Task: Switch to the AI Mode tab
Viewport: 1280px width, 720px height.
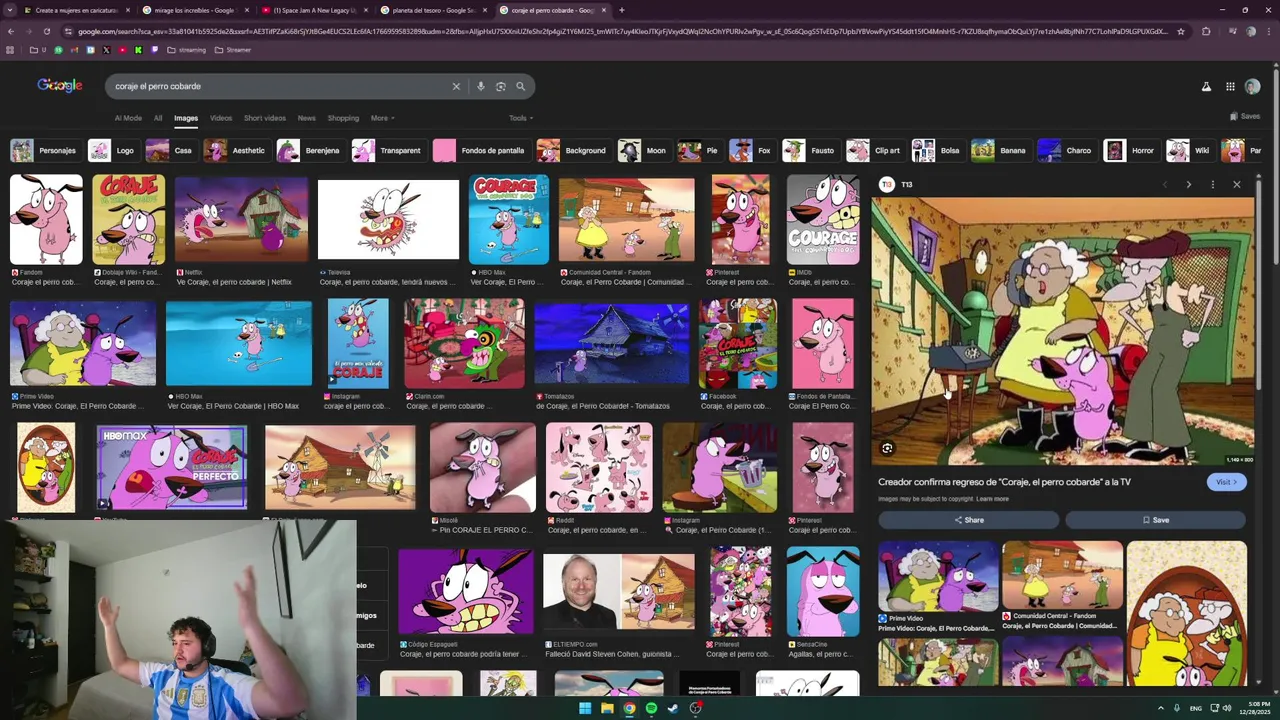Action: pos(128,118)
